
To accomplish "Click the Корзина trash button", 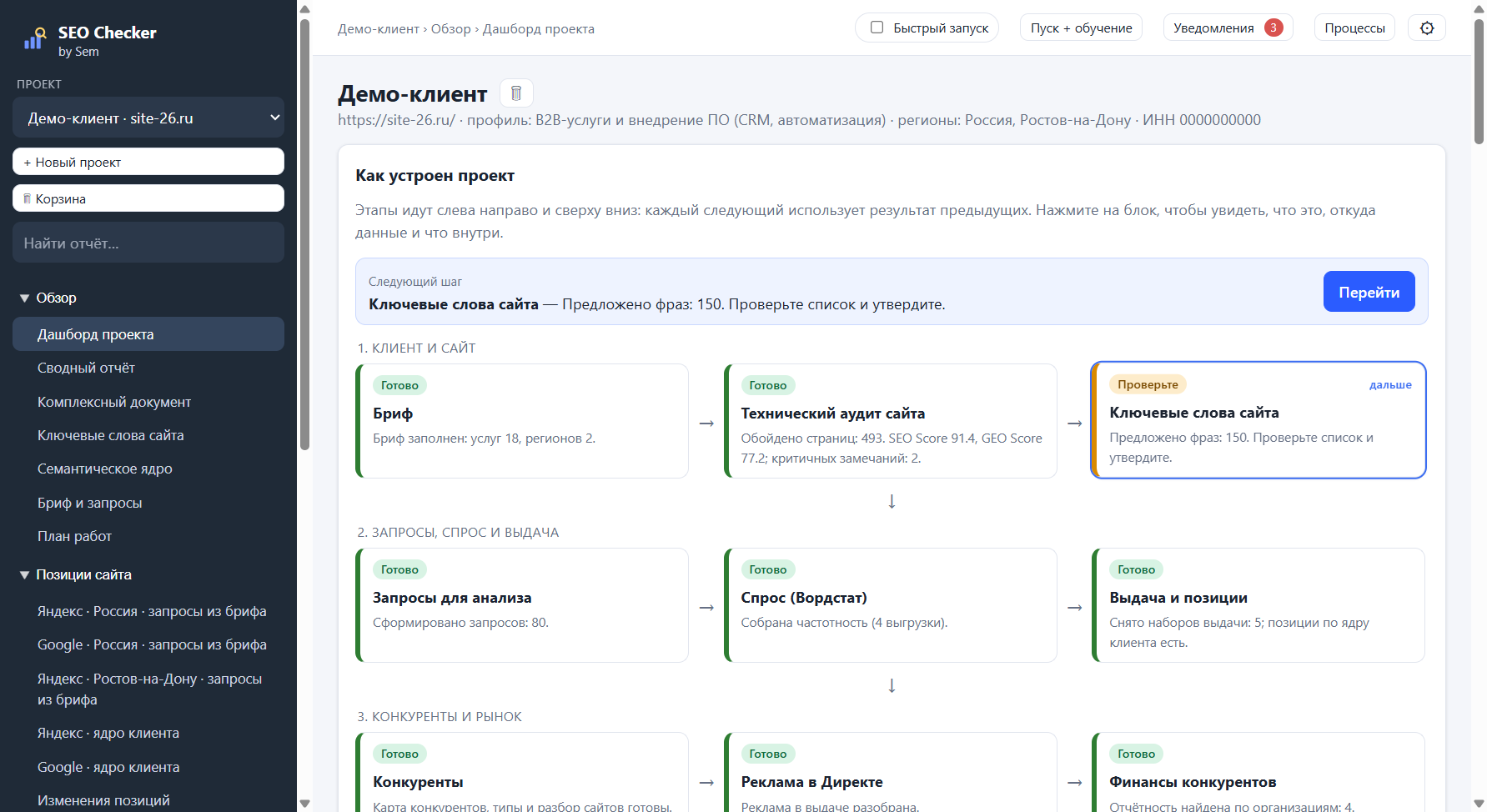I will tap(148, 198).
